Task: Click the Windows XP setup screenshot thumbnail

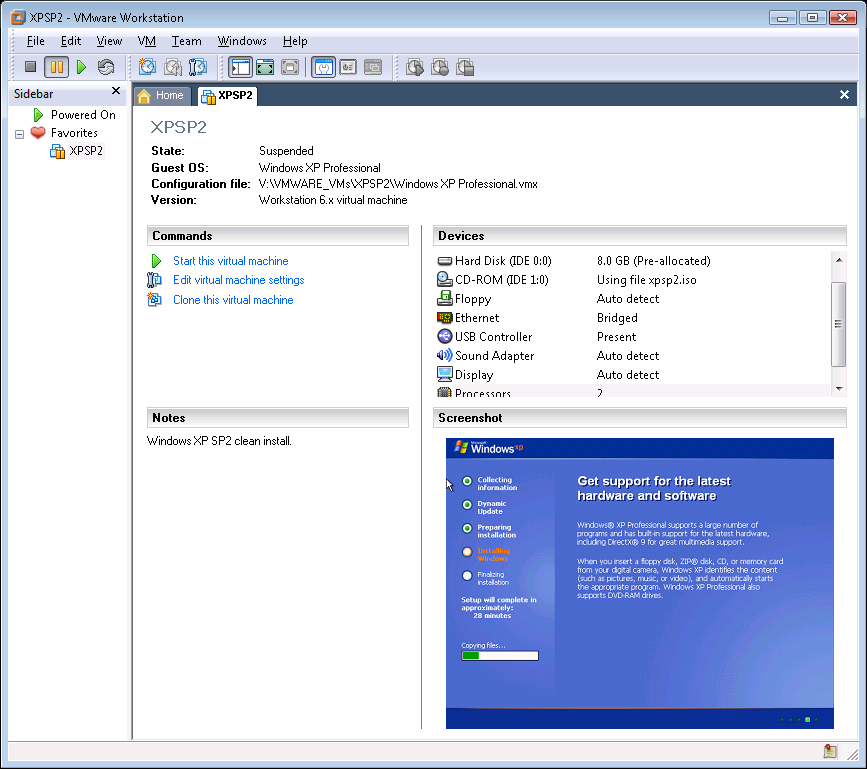Action: tap(640, 583)
